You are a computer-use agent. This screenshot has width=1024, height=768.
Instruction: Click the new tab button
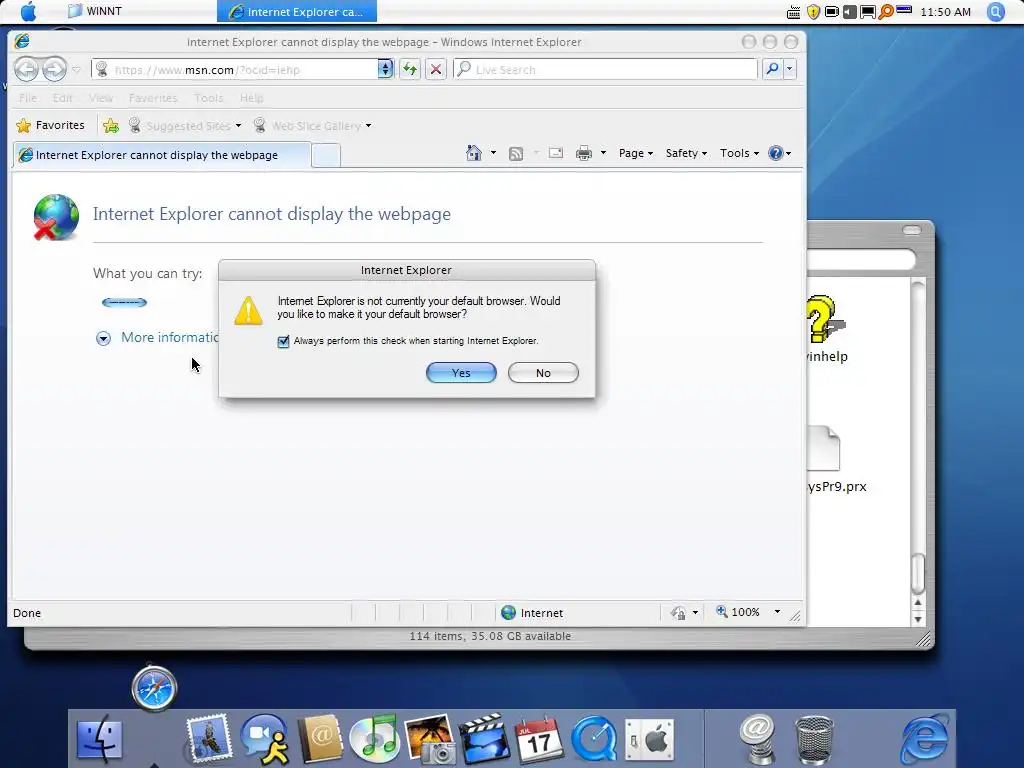pyautogui.click(x=326, y=155)
